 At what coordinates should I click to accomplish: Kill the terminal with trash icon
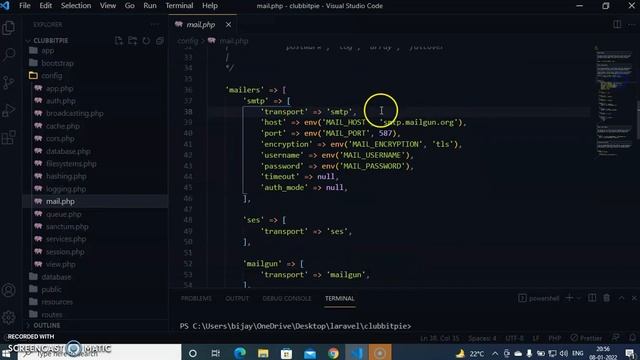[607, 298]
